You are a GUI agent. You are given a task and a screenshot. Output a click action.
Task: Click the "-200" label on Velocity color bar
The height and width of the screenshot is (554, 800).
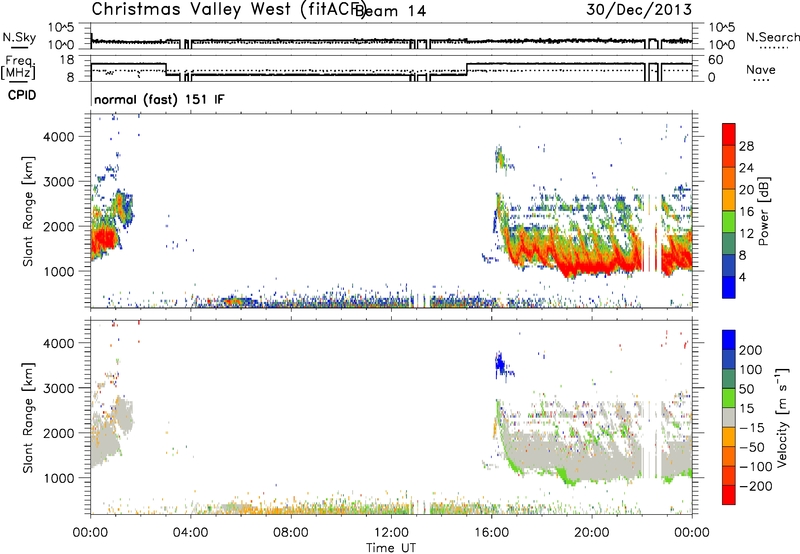pyautogui.click(x=756, y=486)
